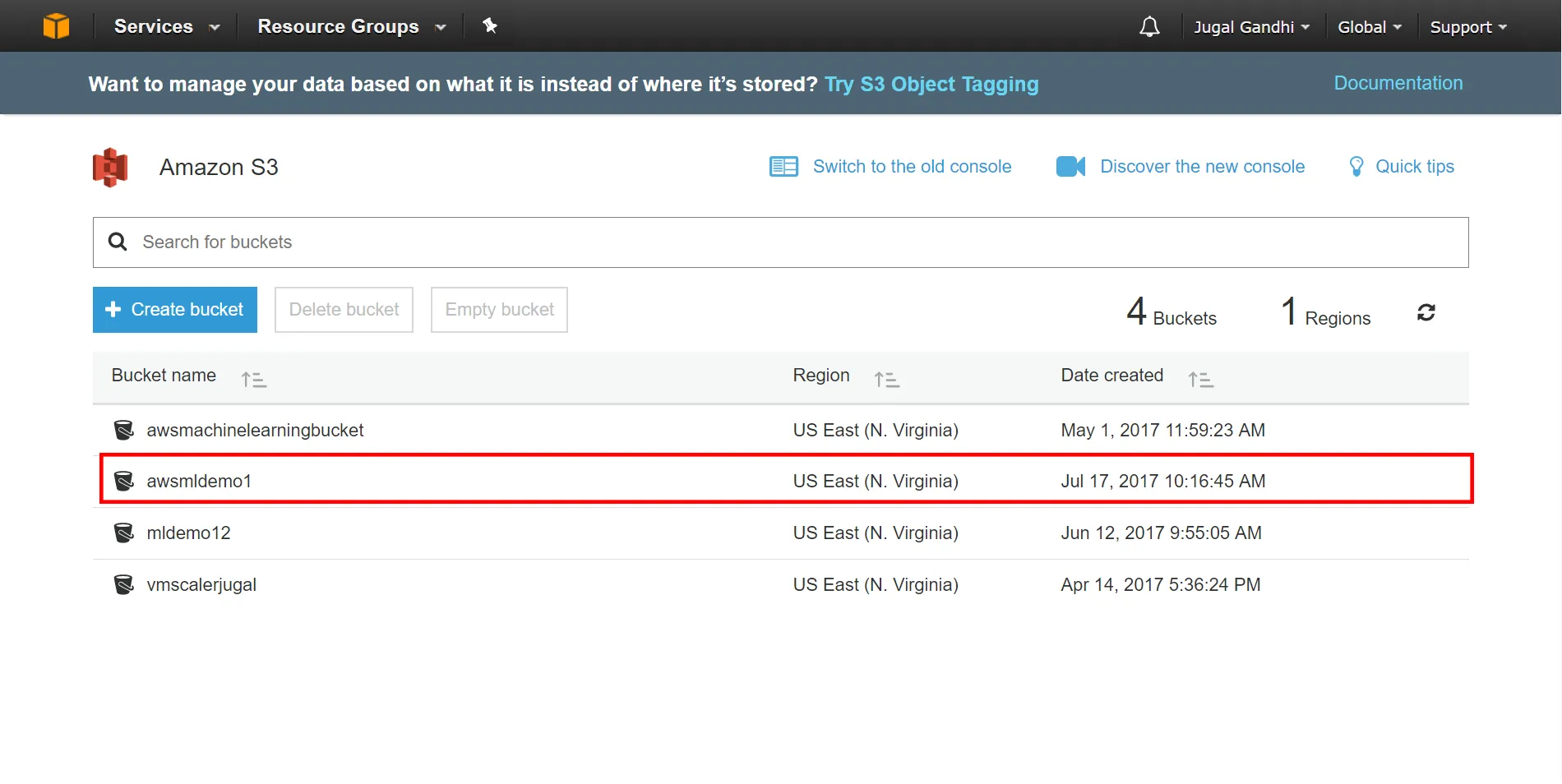The height and width of the screenshot is (784, 1562).
Task: Open the awsmachinelearningbucket bucket
Action: tap(255, 430)
